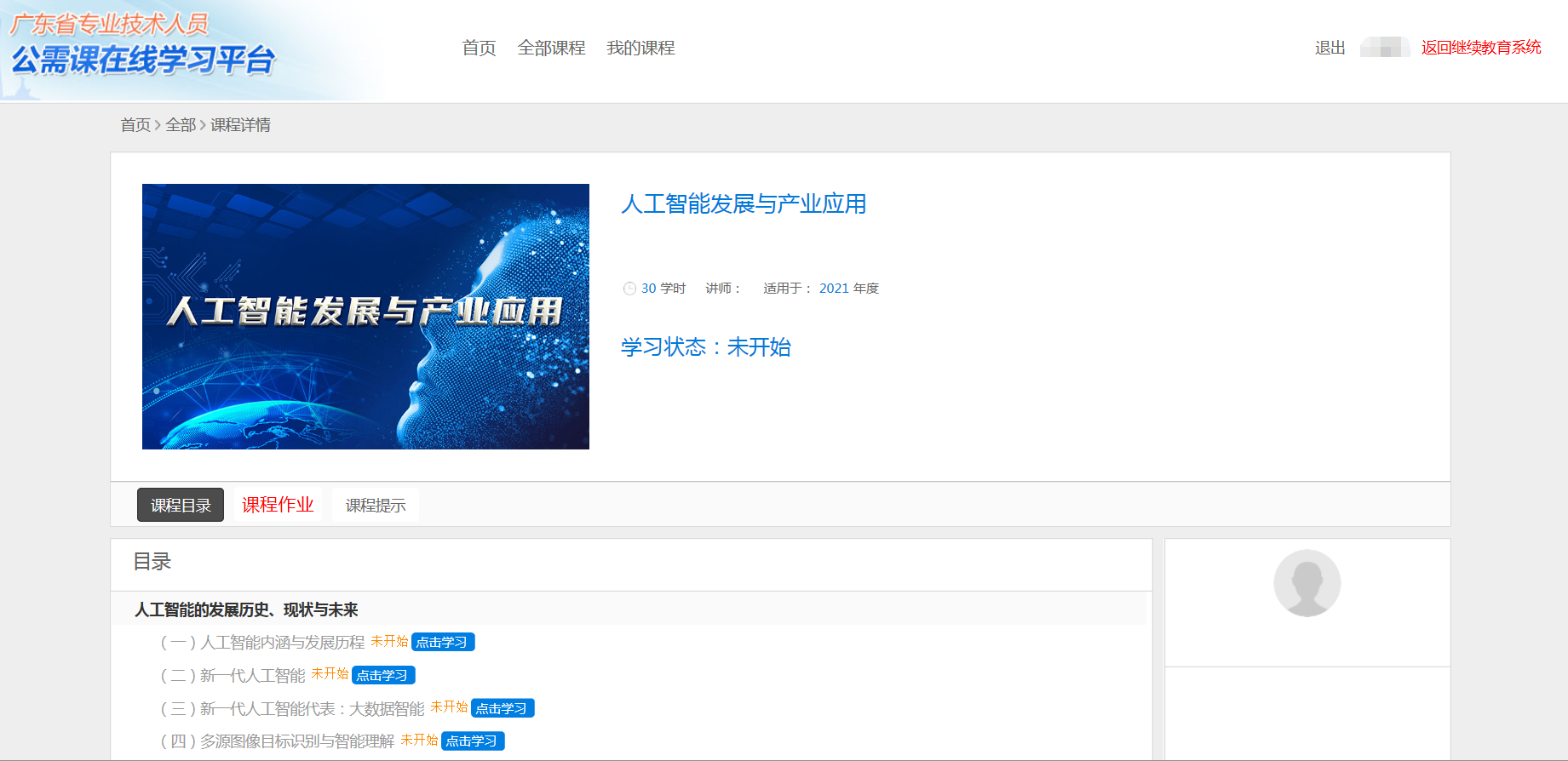Open 我的课程 in the top navigation

640,48
